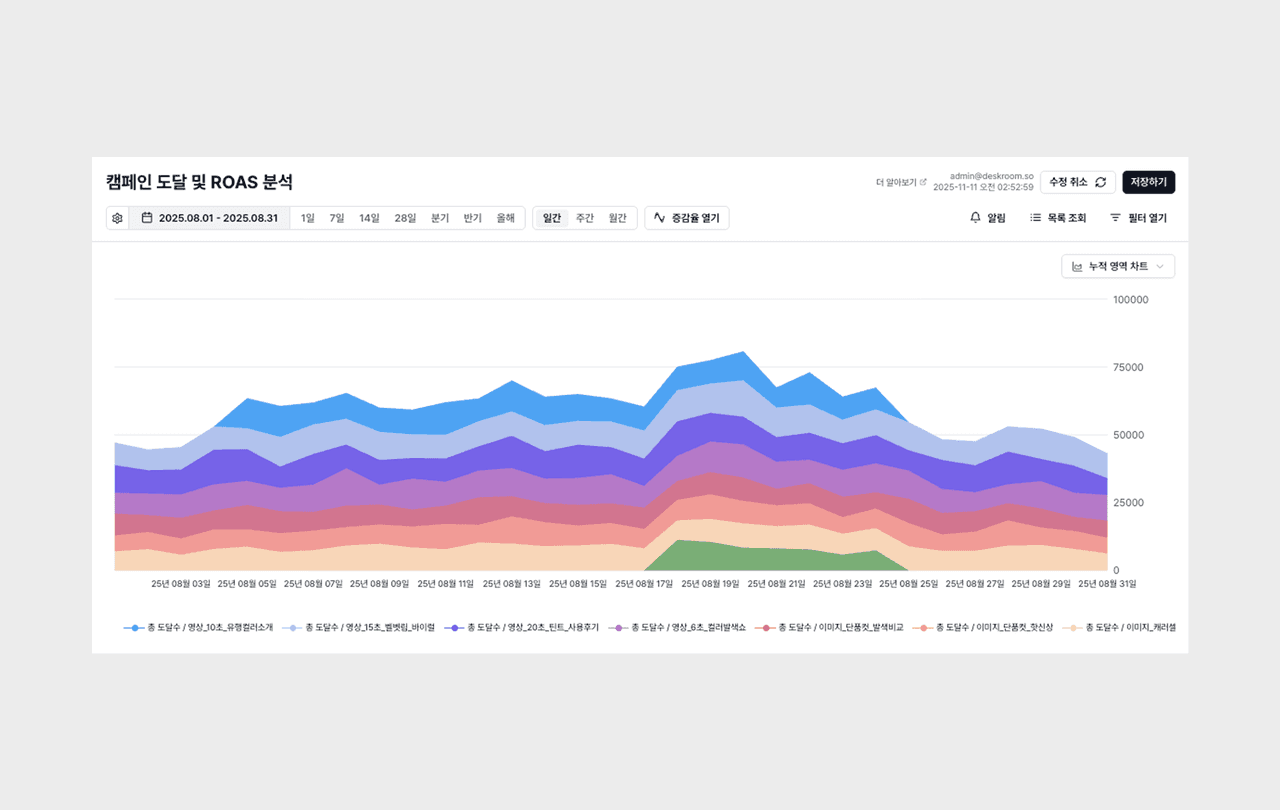
Task: Open the 누적 영역 차트 chart type dropdown
Action: [1118, 266]
